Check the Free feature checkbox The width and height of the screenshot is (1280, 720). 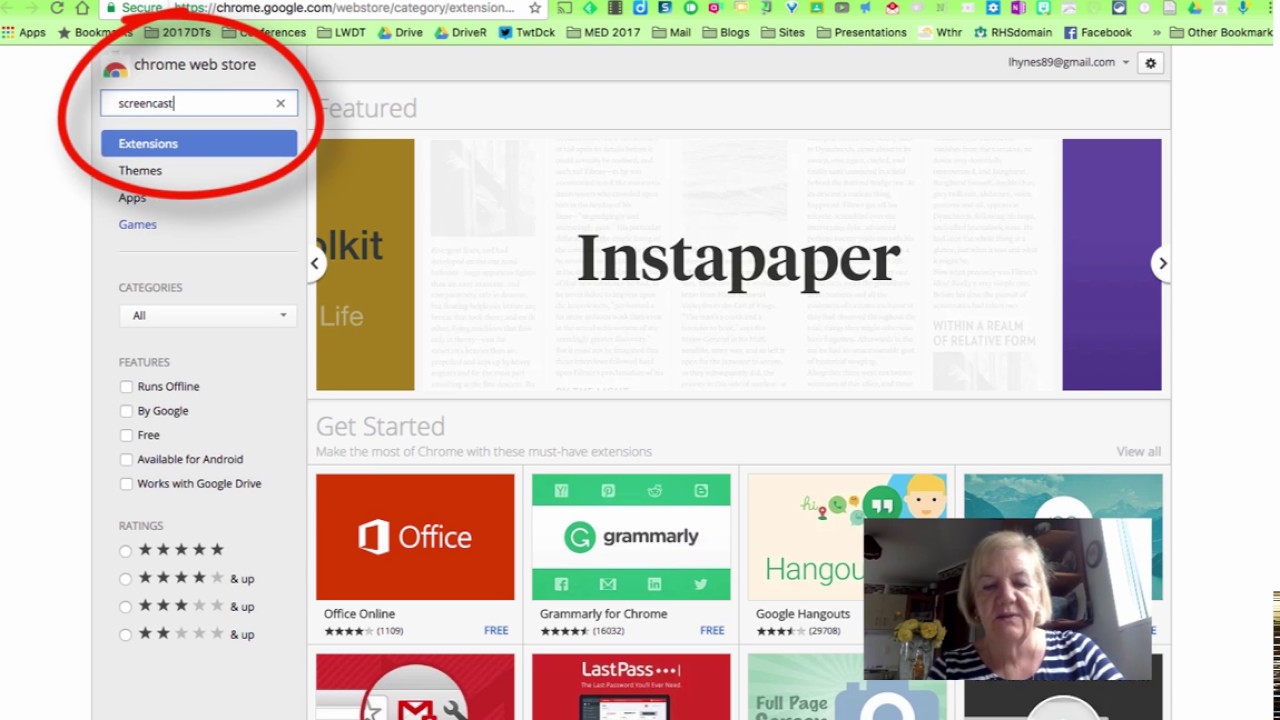click(126, 435)
